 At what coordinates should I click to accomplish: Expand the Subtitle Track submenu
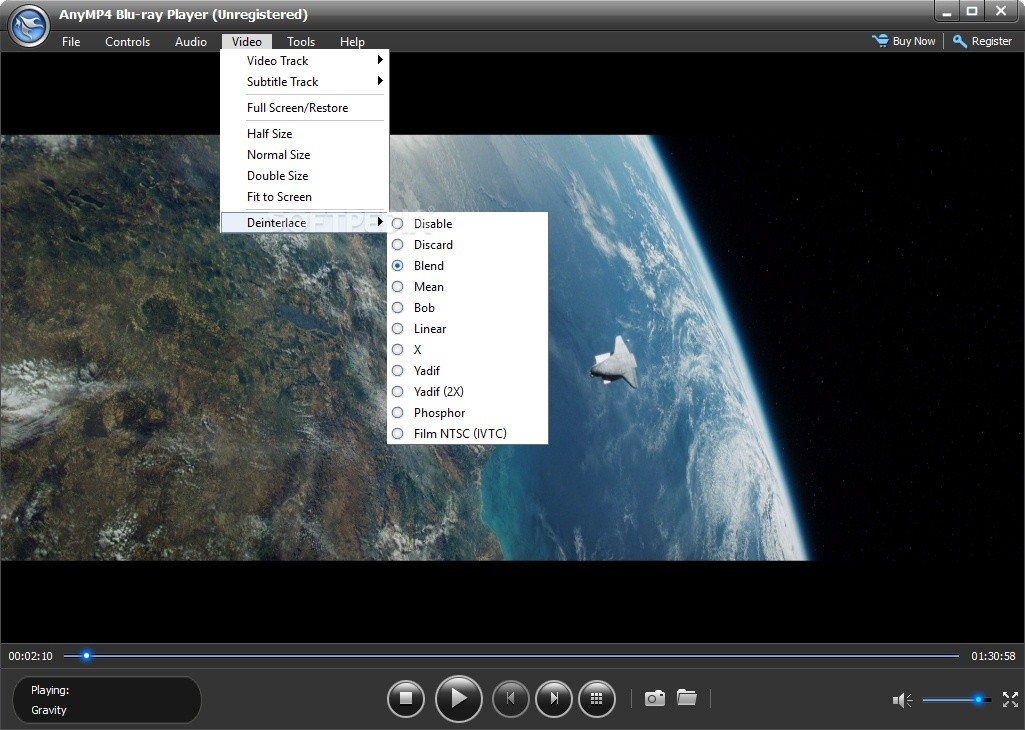coord(305,82)
